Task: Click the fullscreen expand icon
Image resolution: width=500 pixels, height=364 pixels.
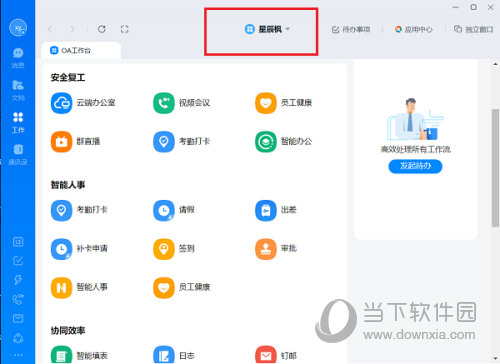Action: 124,29
